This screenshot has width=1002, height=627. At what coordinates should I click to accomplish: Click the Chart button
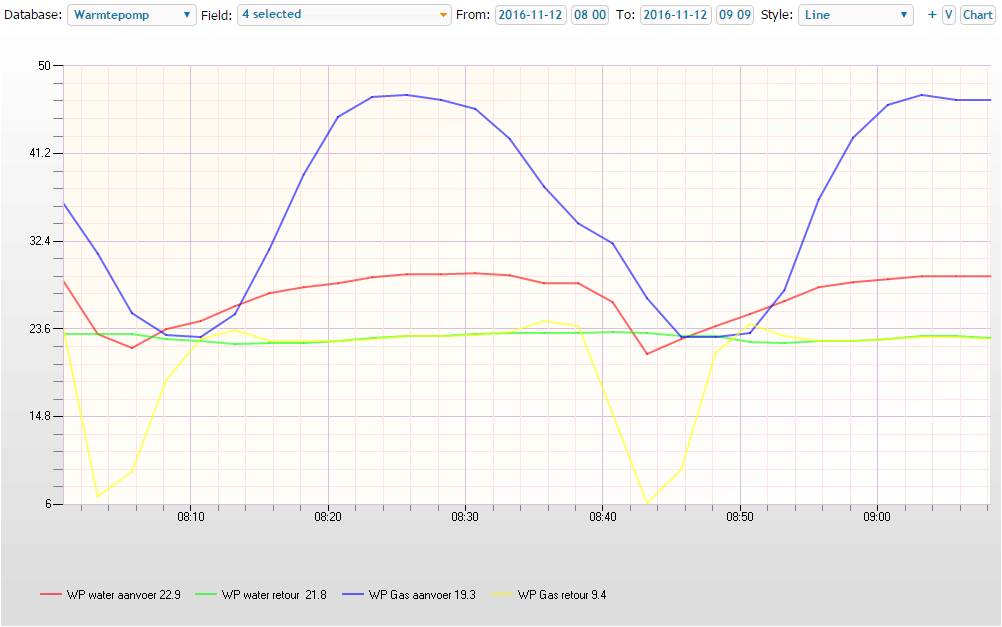click(x=977, y=15)
